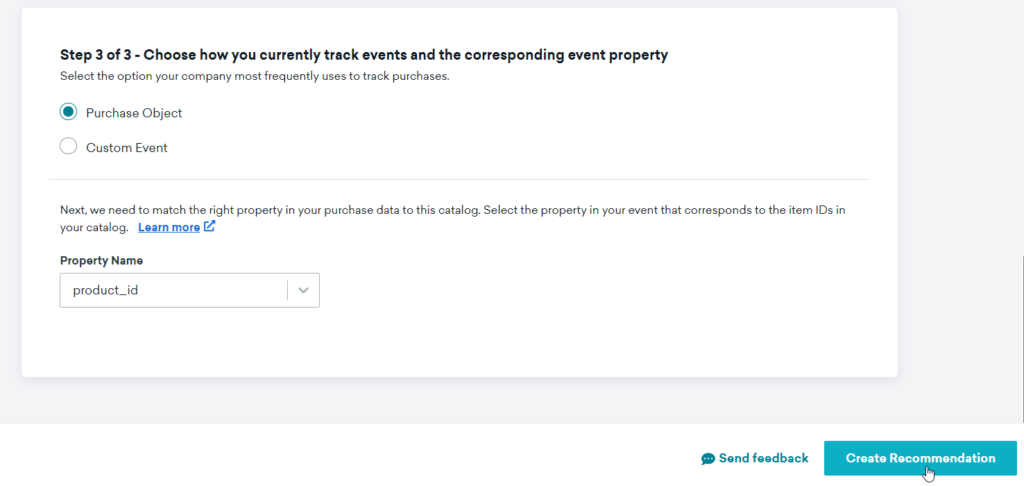Click the Step 3 of 3 heading
The height and width of the screenshot is (486, 1024).
(364, 55)
